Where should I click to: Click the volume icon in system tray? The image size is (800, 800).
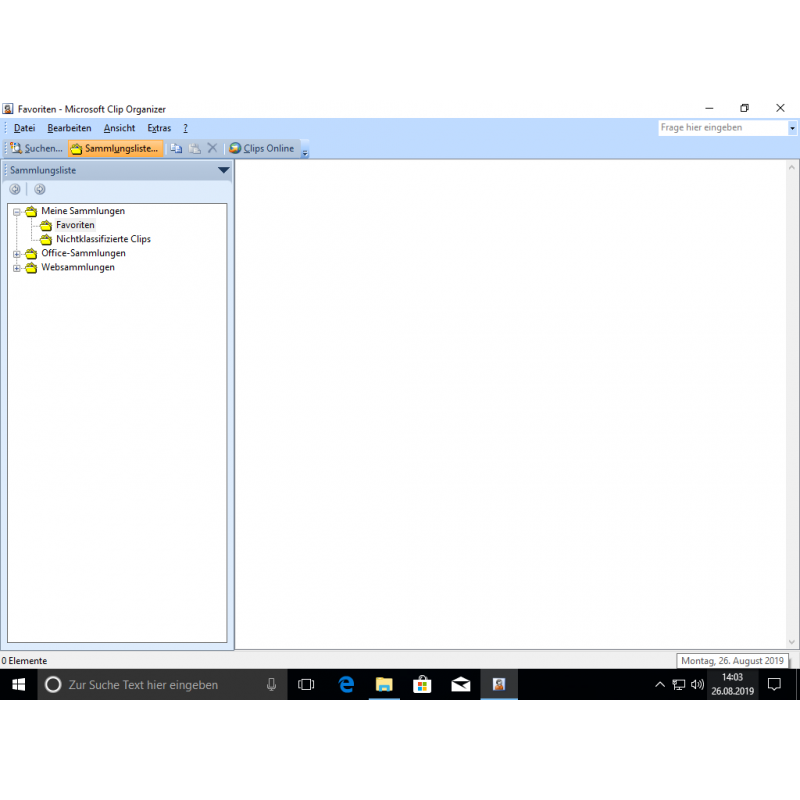pyautogui.click(x=697, y=685)
